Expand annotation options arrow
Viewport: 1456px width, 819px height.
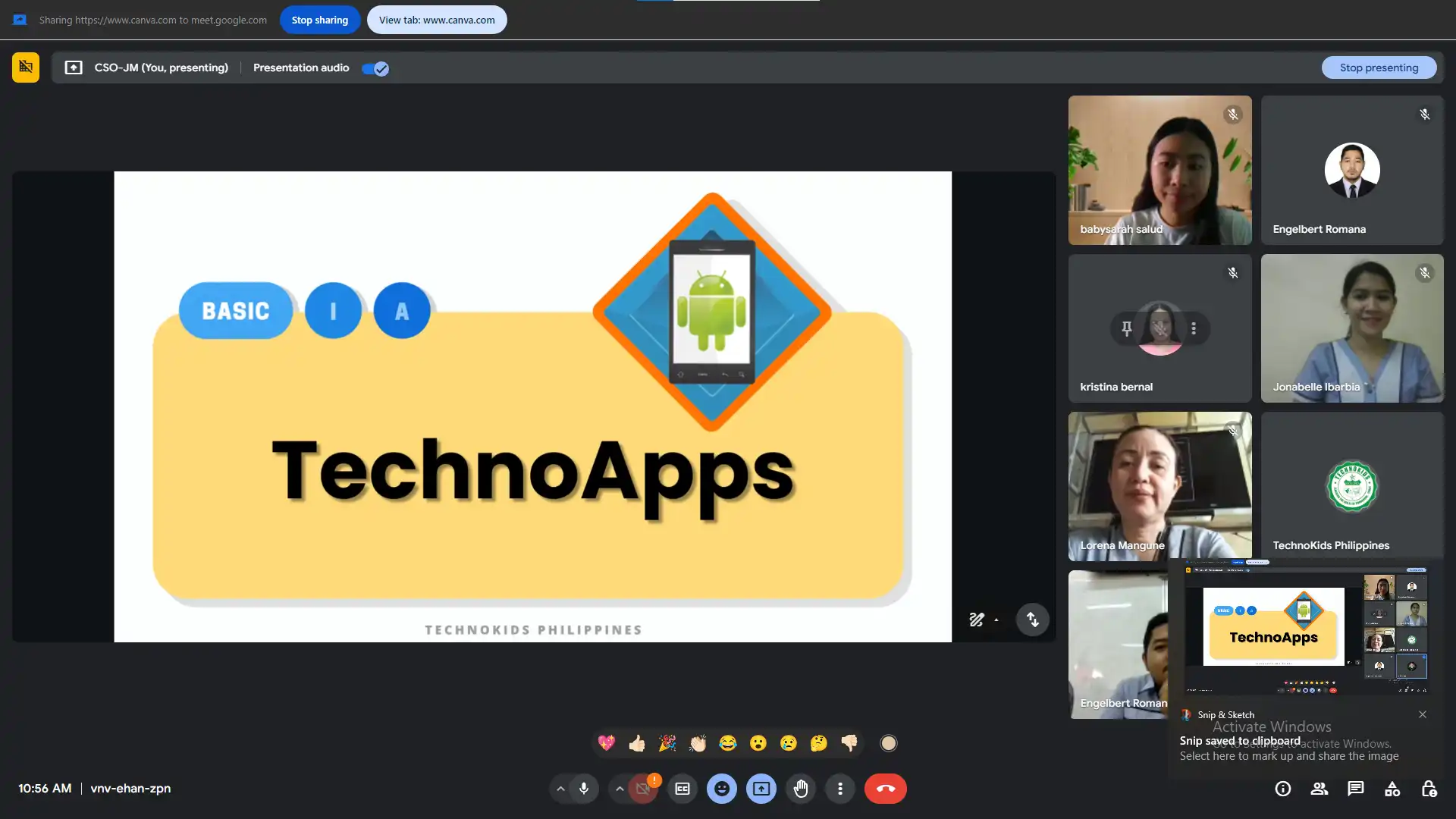pyautogui.click(x=996, y=620)
